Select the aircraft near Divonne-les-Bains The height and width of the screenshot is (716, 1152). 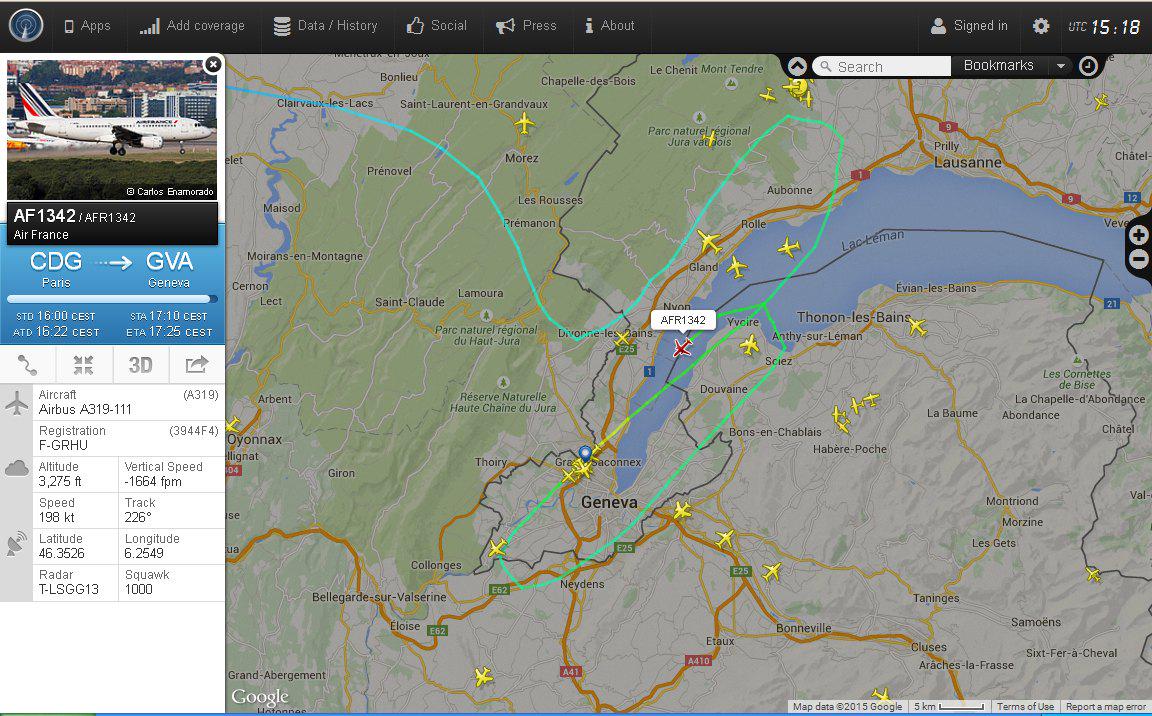pos(622,339)
